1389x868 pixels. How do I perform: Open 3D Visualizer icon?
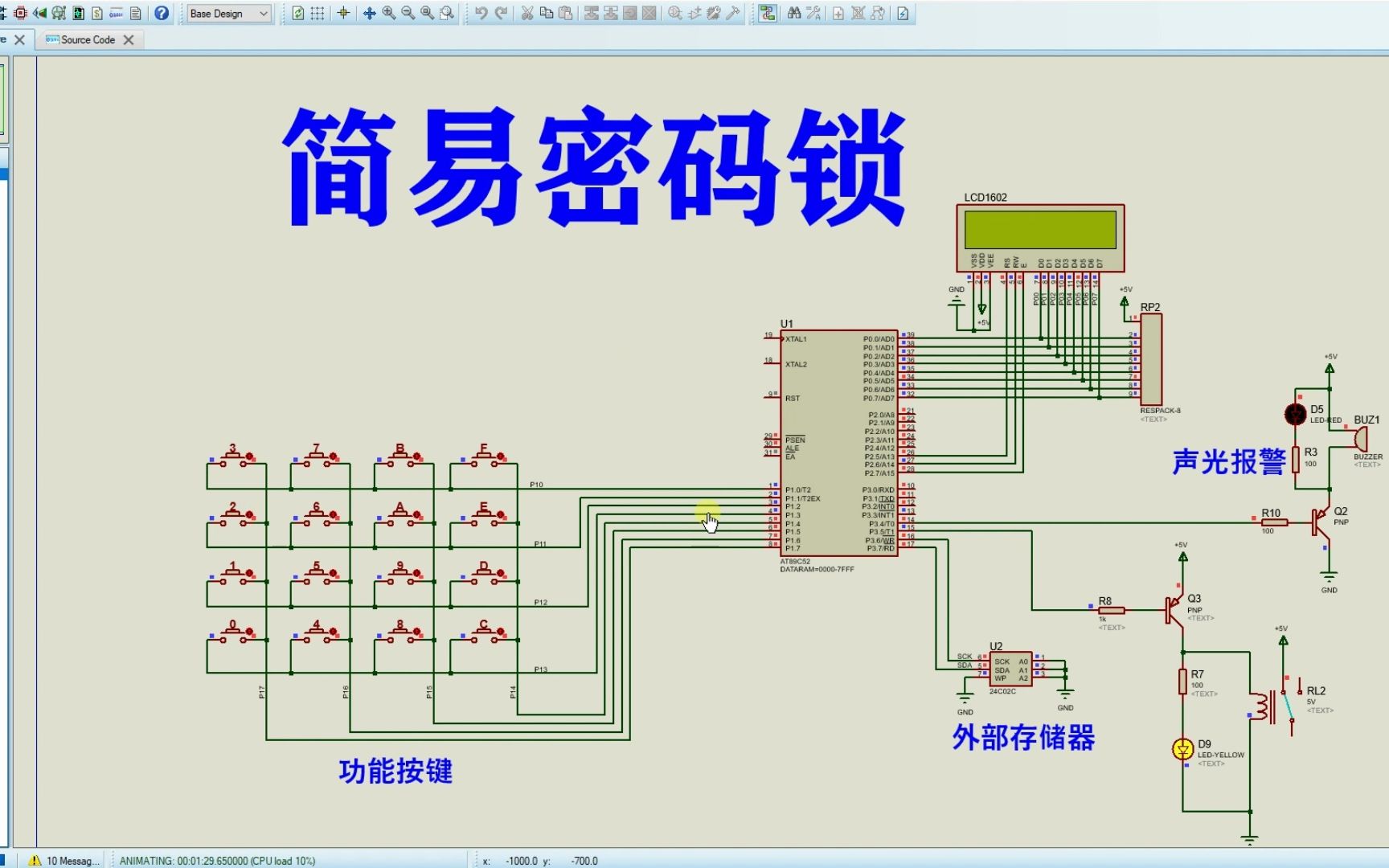click(39, 13)
